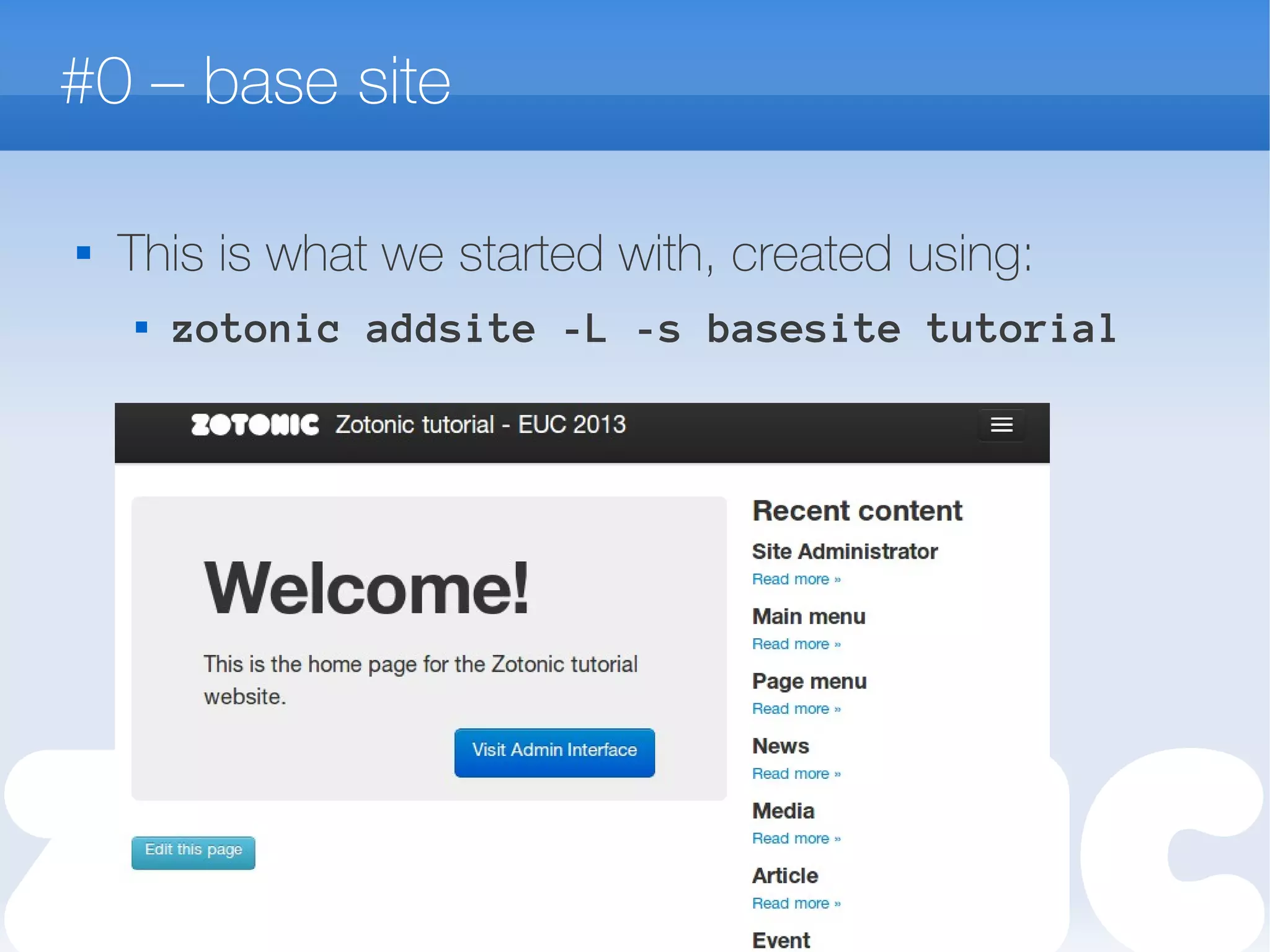The height and width of the screenshot is (952, 1270).
Task: Open the hamburger navigation menu
Action: [1001, 425]
